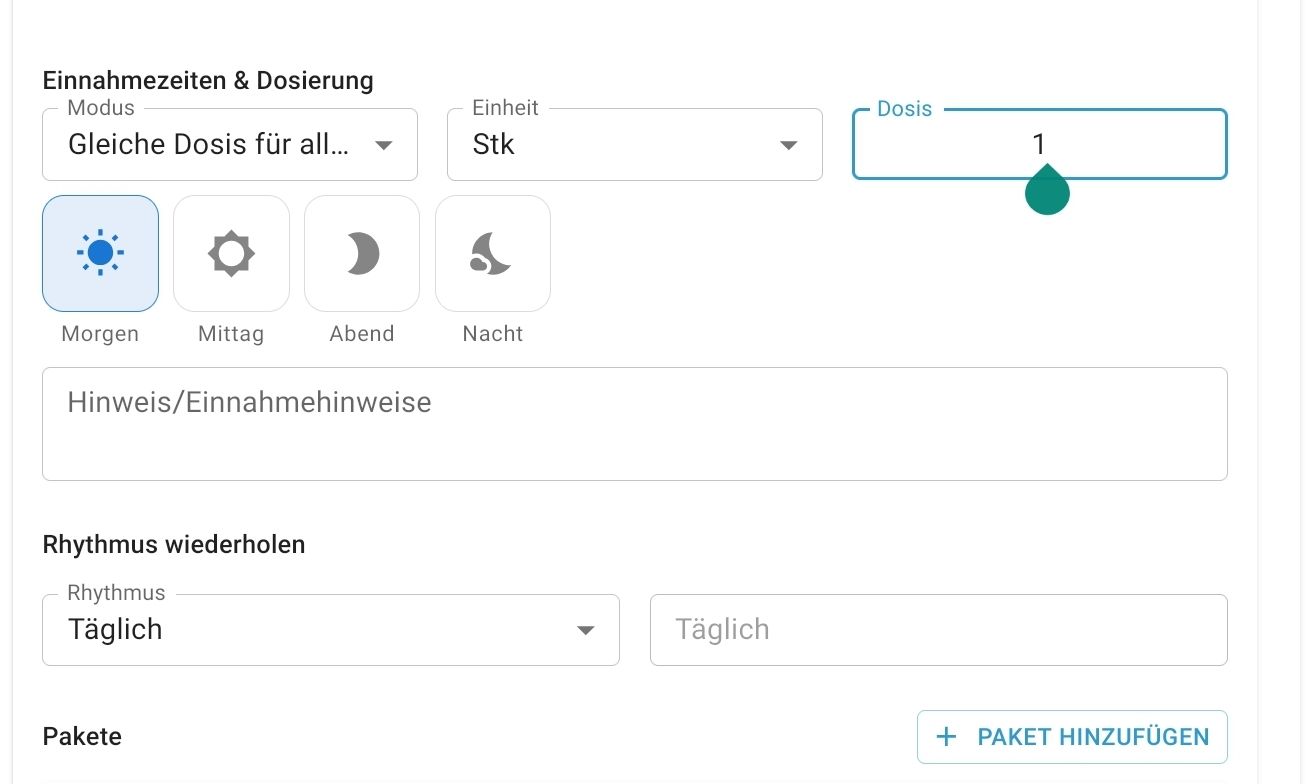Image resolution: width=1315 pixels, height=784 pixels.
Task: Click the Täglich value in Rhythmus selector
Action: [x=115, y=630]
